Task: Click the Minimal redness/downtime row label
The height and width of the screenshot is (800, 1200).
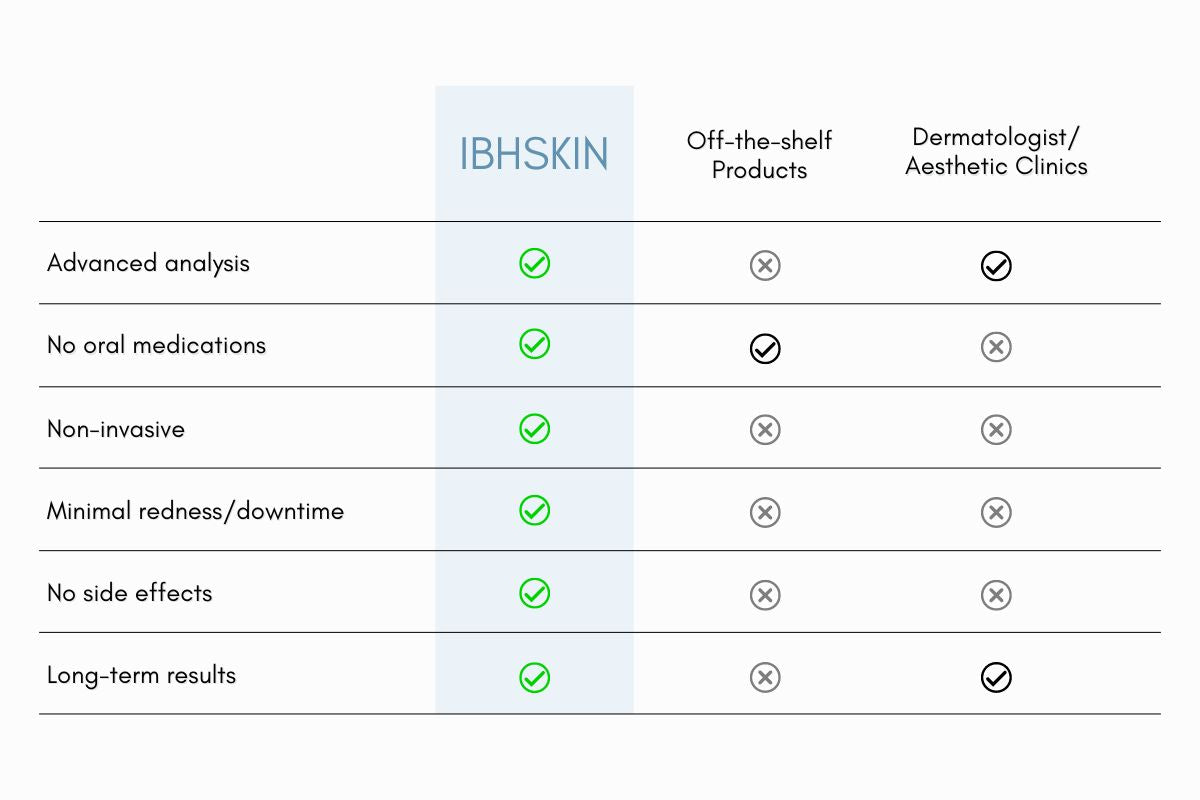Action: click(195, 511)
